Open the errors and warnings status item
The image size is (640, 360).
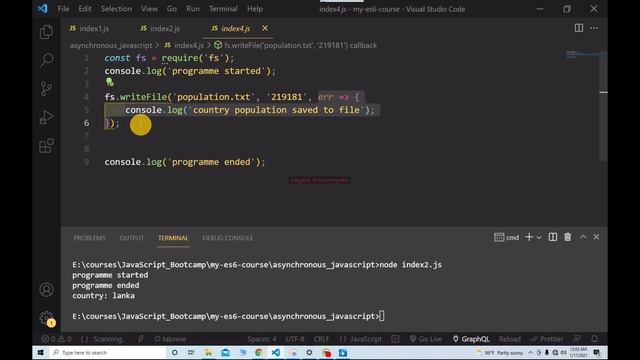56,339
